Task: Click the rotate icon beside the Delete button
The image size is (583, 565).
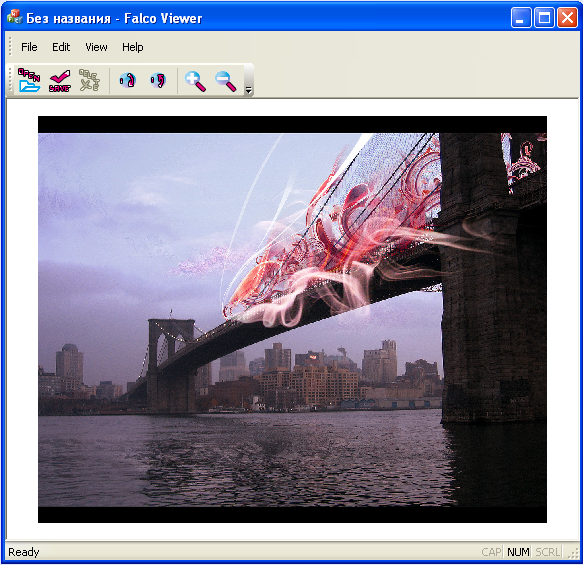Action: click(x=127, y=80)
